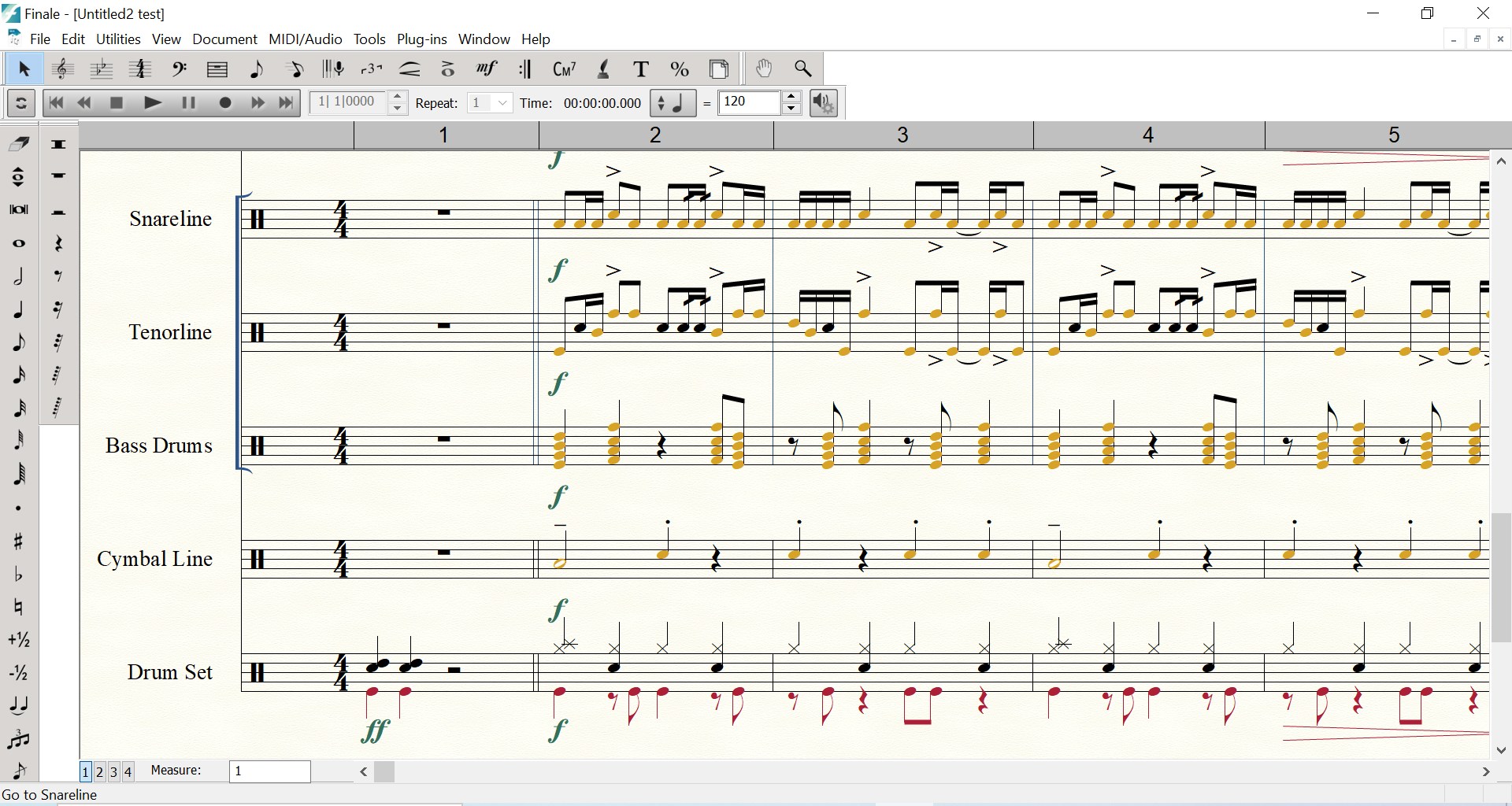Open the MIDI/Audio menu
This screenshot has width=1512, height=806.
tap(305, 39)
